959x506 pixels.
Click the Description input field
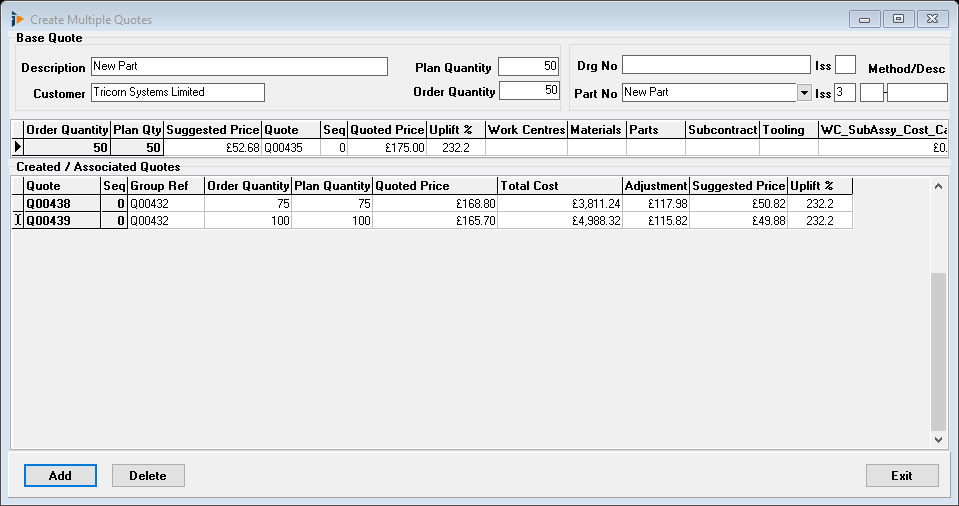click(238, 67)
